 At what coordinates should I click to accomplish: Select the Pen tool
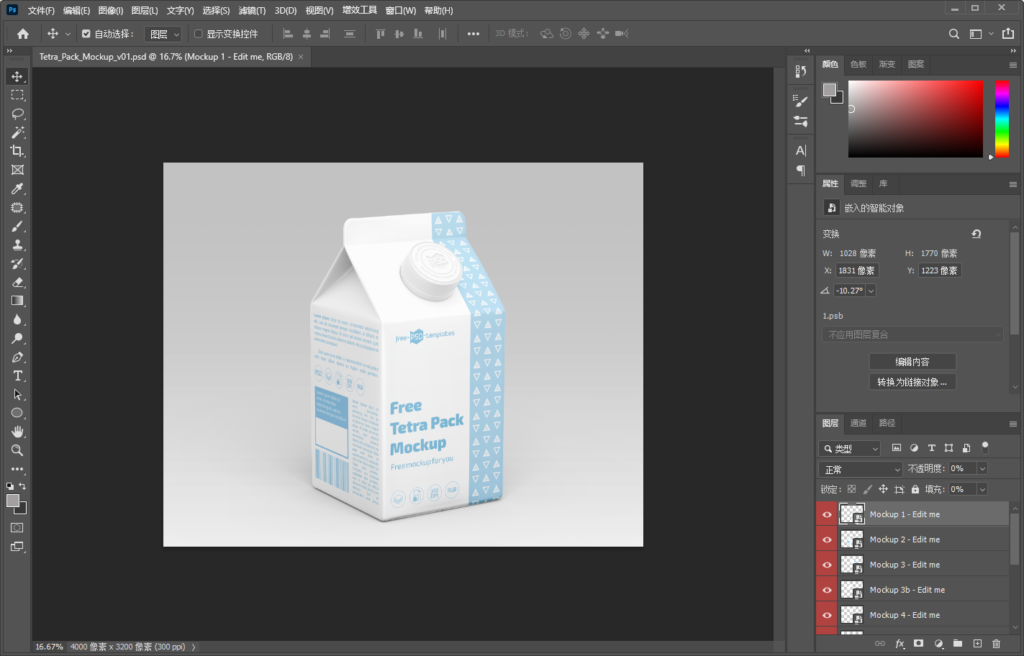point(17,357)
